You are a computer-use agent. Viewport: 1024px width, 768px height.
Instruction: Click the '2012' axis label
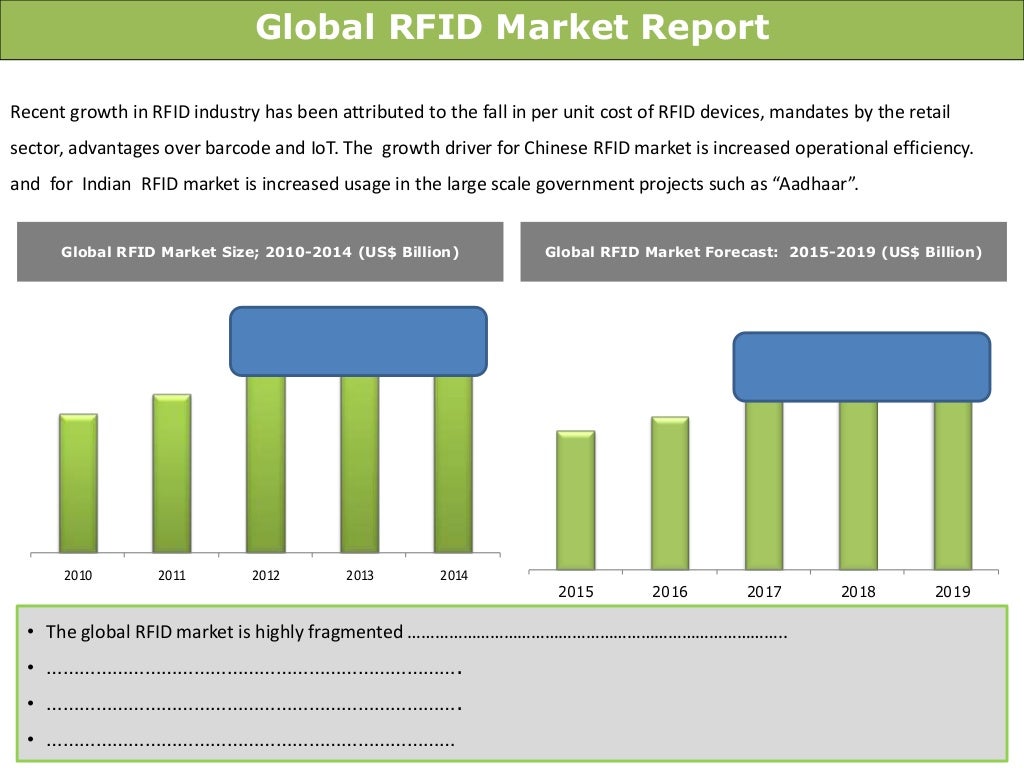266,575
